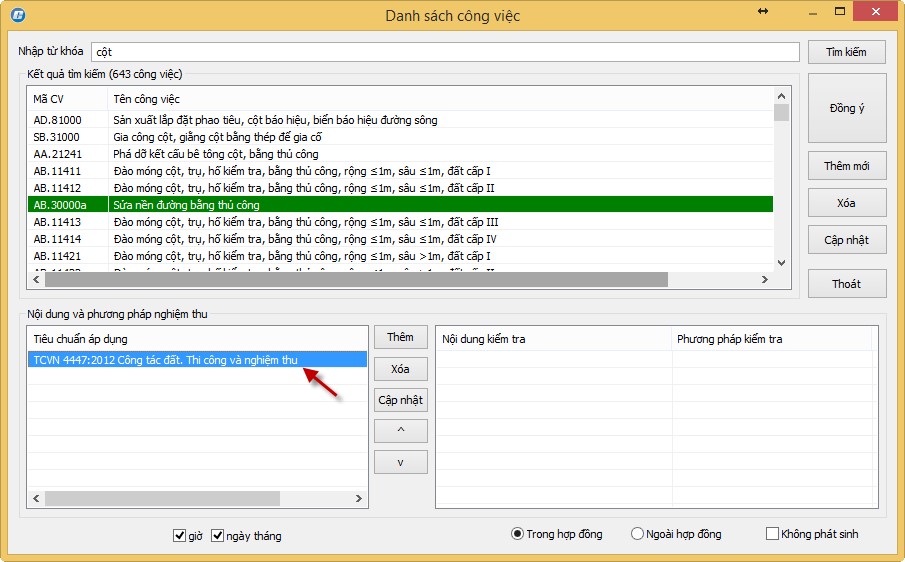Click "Thêm mới" to add new job
905x562 pixels.
(846, 166)
